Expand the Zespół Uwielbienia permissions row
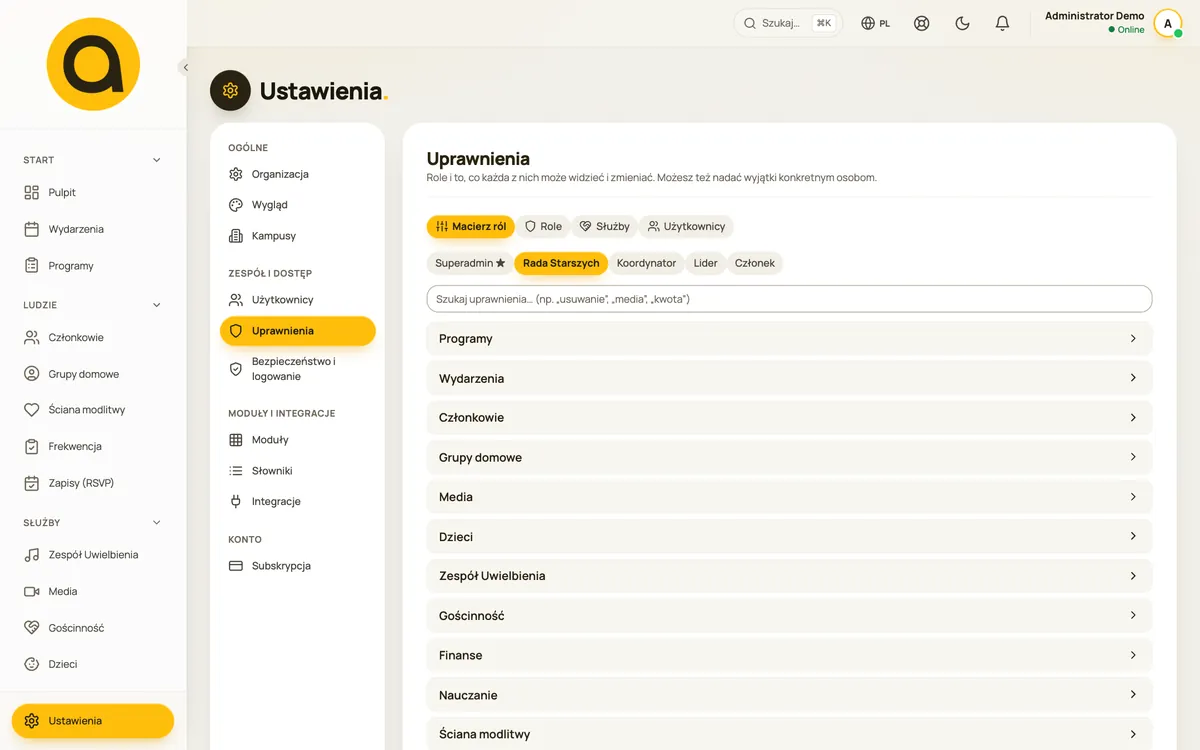This screenshot has height=750, width=1200. (x=789, y=576)
